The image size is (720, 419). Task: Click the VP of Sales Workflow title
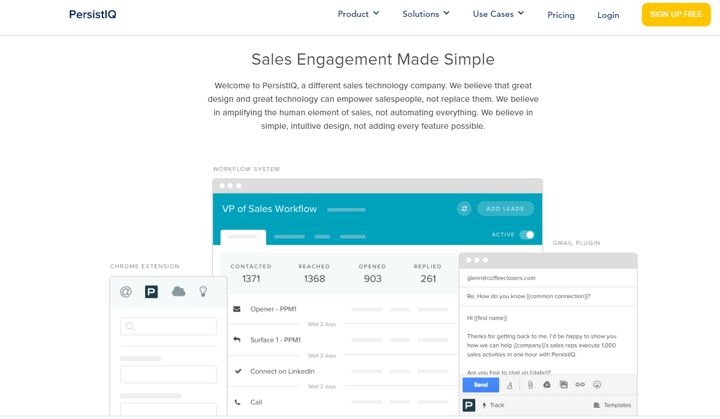tap(269, 209)
